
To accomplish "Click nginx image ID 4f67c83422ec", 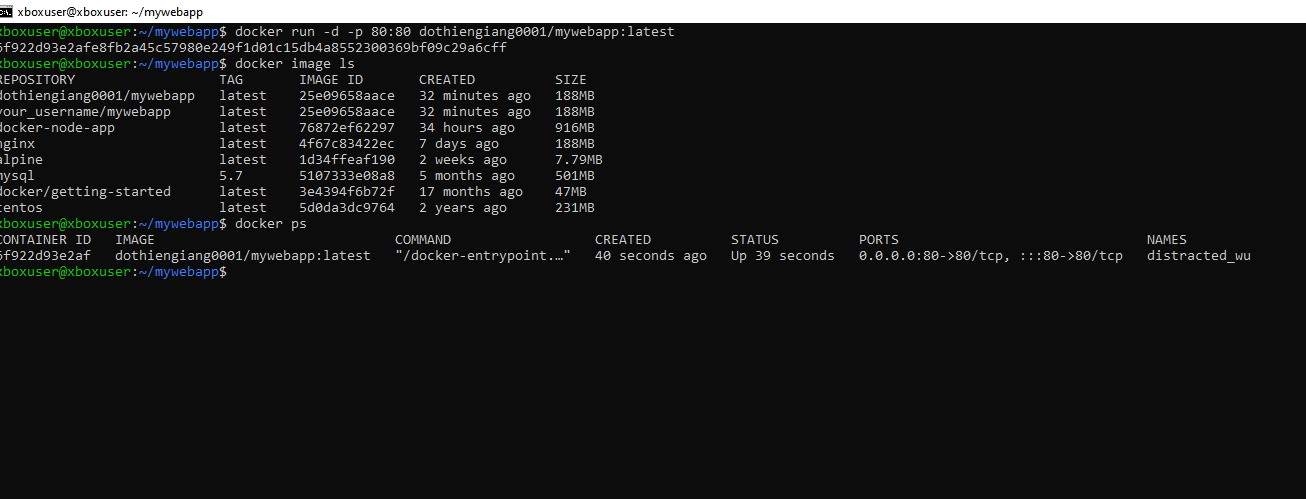I will point(346,144).
